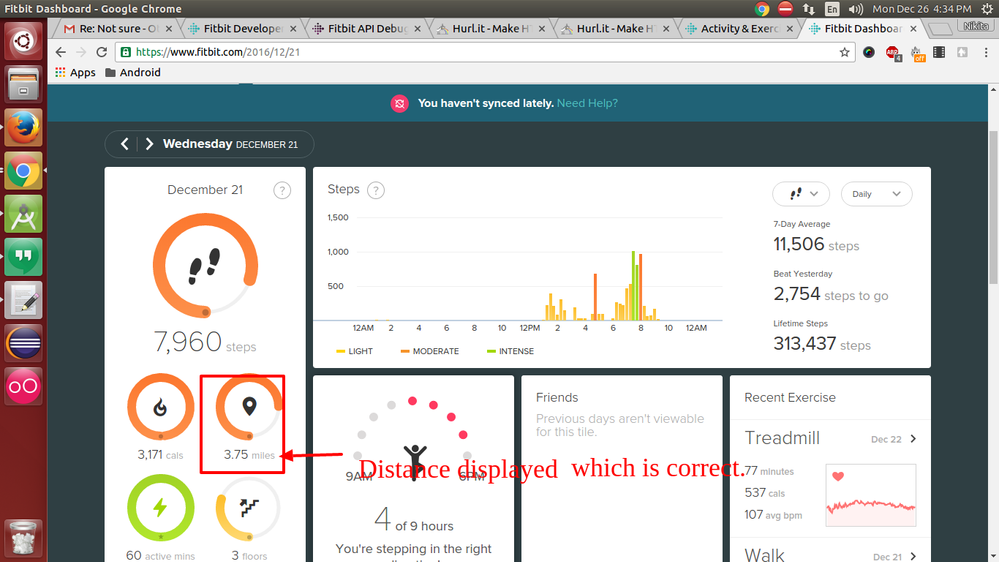Click the help icon next to Steps
Screen dimensions: 999x562
tap(376, 190)
